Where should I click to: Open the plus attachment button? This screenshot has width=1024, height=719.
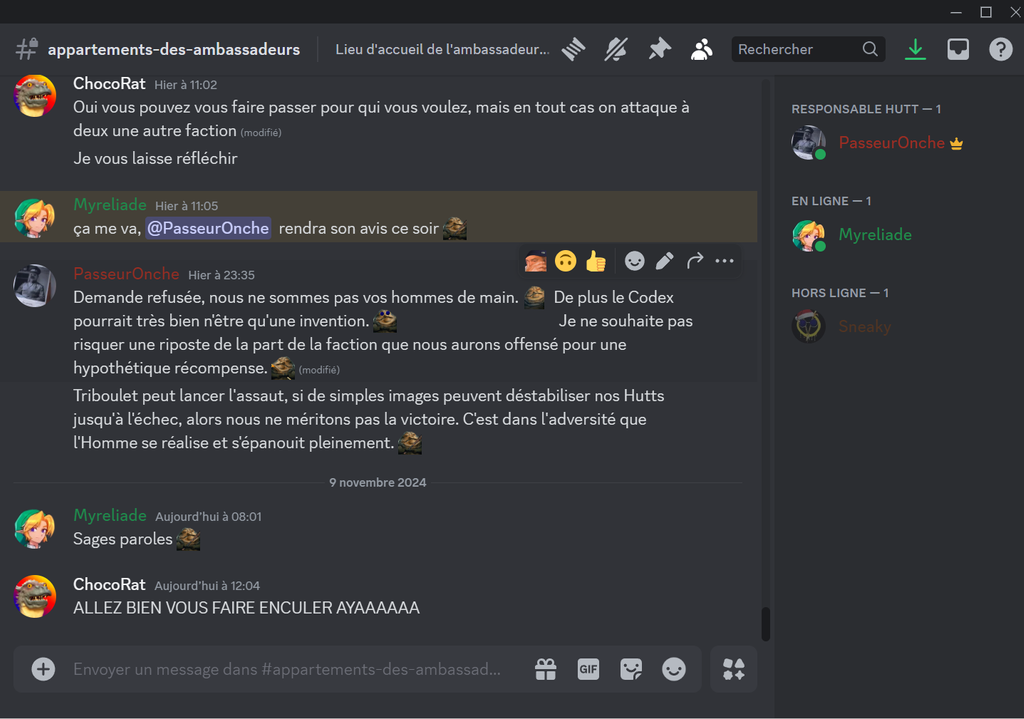pyautogui.click(x=43, y=669)
